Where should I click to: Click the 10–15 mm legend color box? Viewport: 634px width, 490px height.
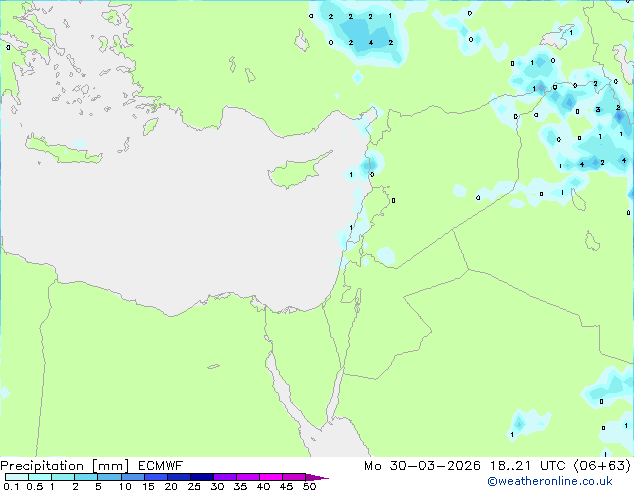pyautogui.click(x=132, y=477)
